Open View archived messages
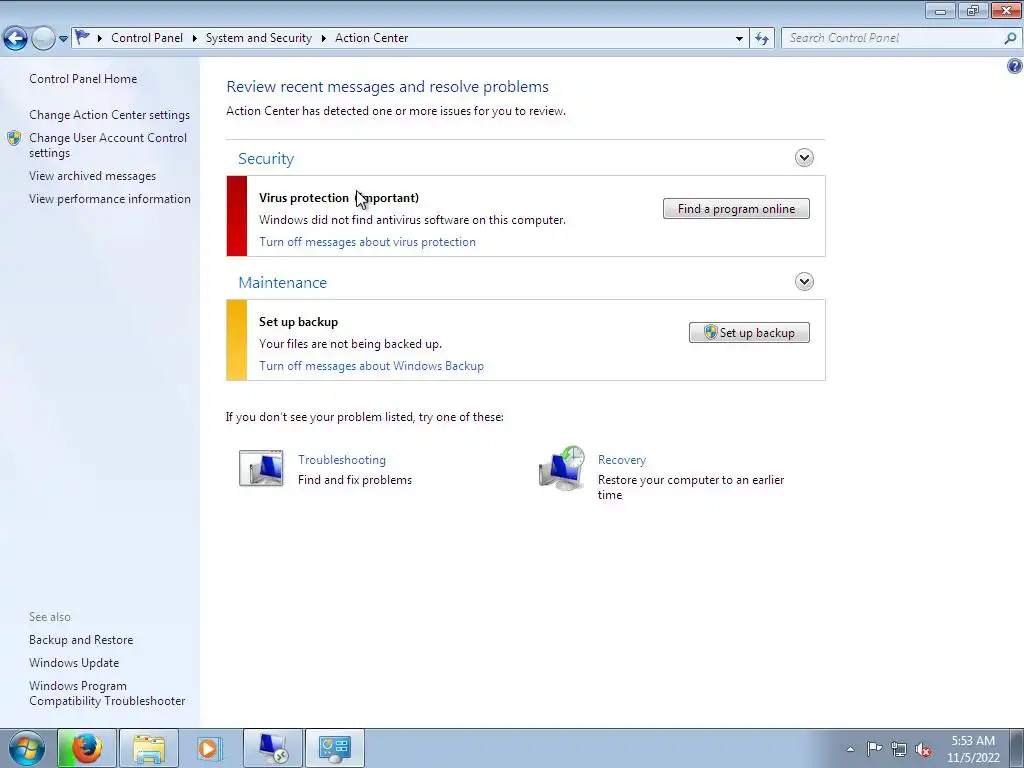This screenshot has width=1024, height=768. 92,176
